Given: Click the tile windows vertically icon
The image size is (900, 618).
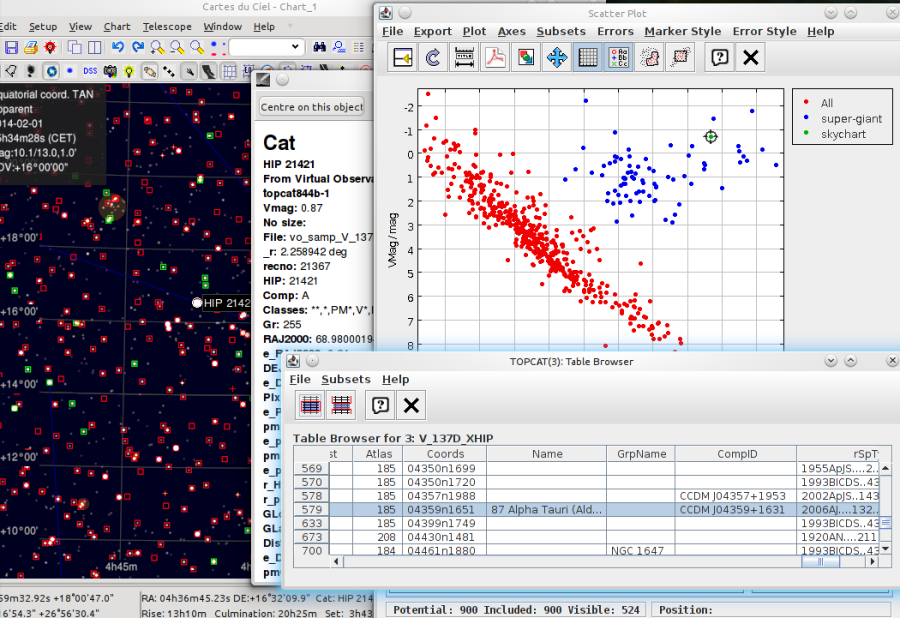Looking at the screenshot, I should coord(94,47).
